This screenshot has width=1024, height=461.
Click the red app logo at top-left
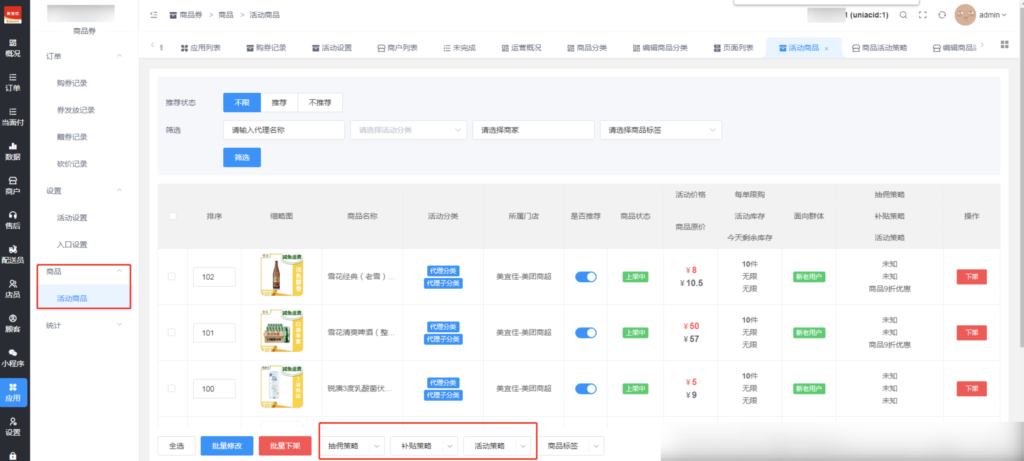coord(13,15)
